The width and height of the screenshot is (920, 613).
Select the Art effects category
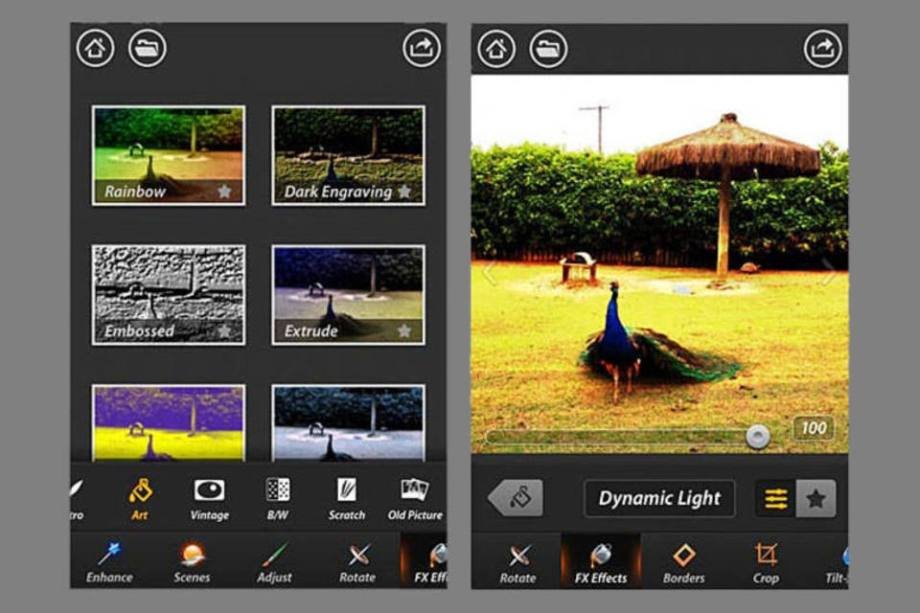pyautogui.click(x=140, y=497)
